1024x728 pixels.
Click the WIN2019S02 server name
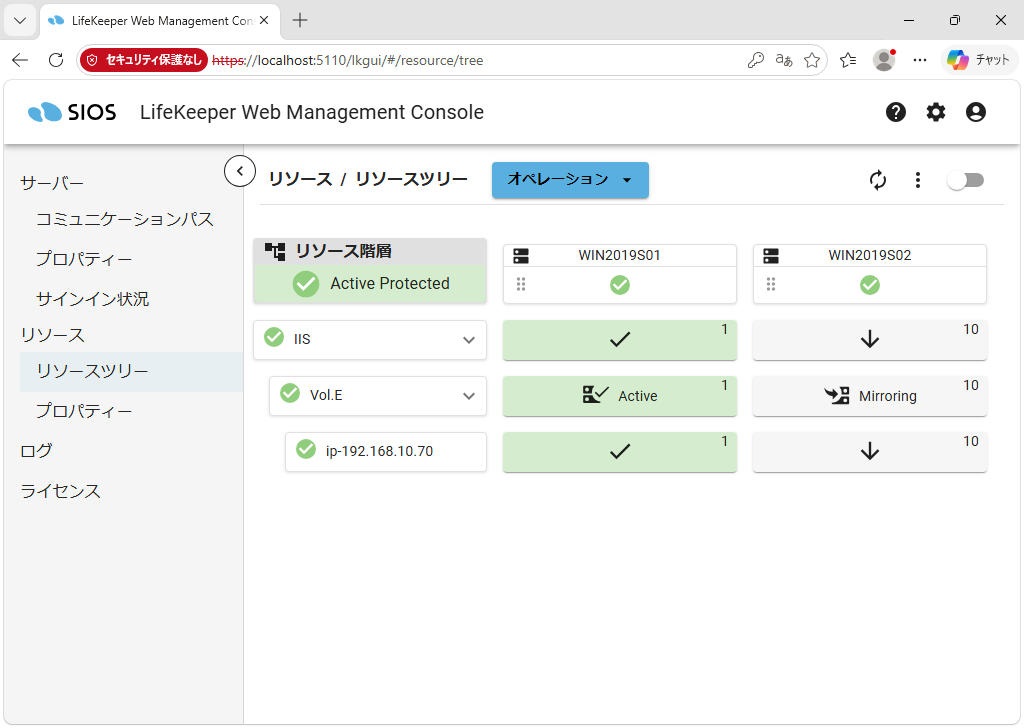point(869,255)
